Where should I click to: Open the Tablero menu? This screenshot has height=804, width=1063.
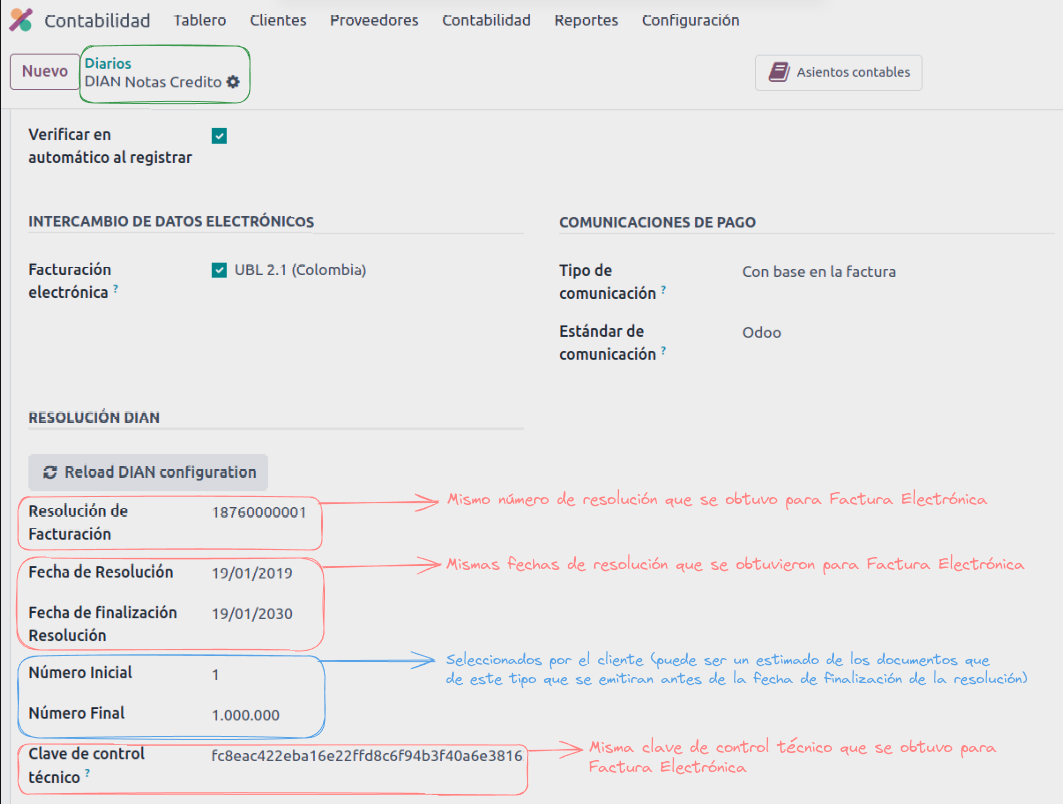[x=200, y=20]
